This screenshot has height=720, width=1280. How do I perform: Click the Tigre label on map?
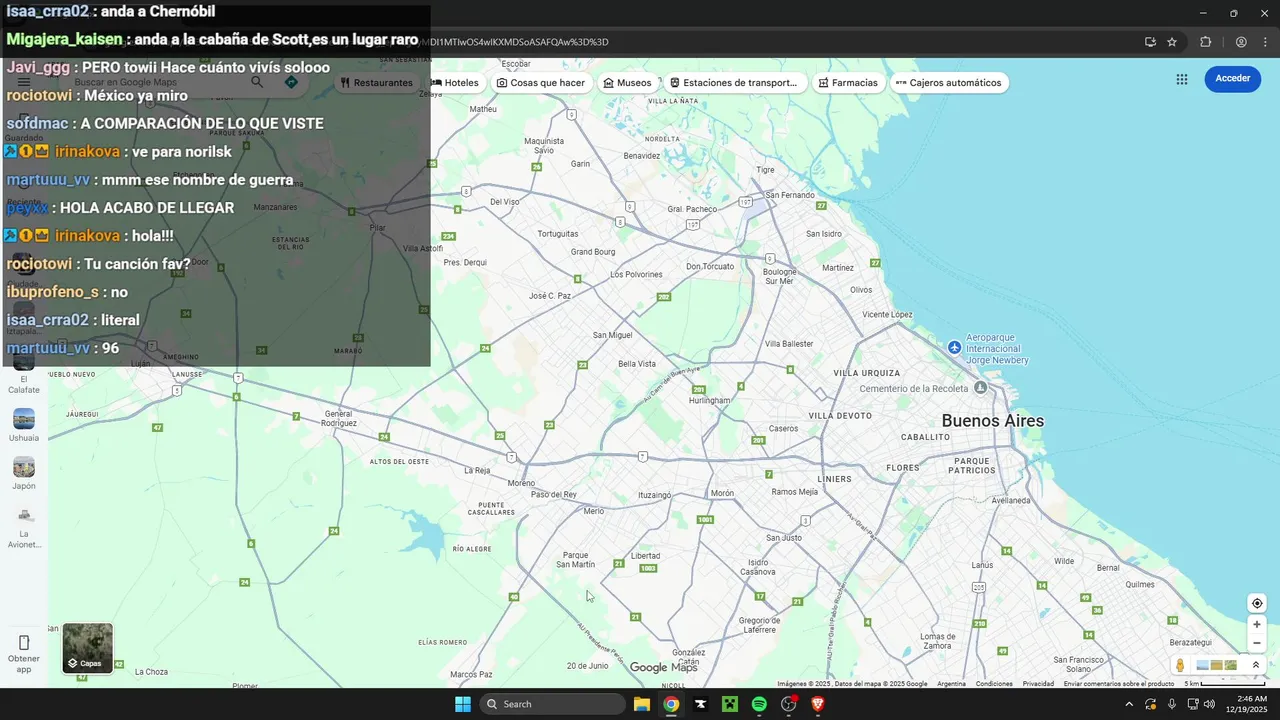tap(766, 169)
